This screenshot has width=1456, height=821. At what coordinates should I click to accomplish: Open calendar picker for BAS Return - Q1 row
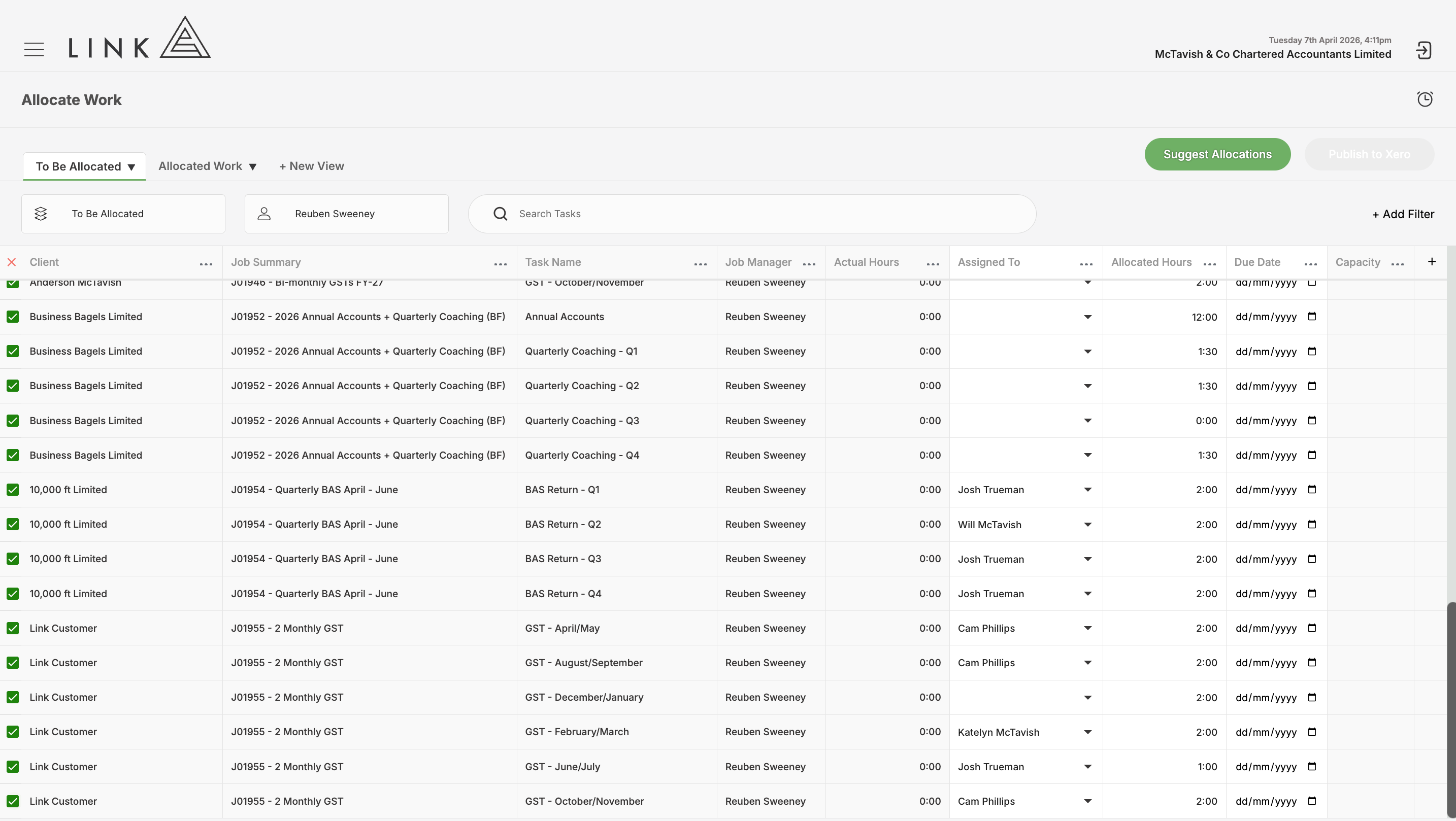1312,489
